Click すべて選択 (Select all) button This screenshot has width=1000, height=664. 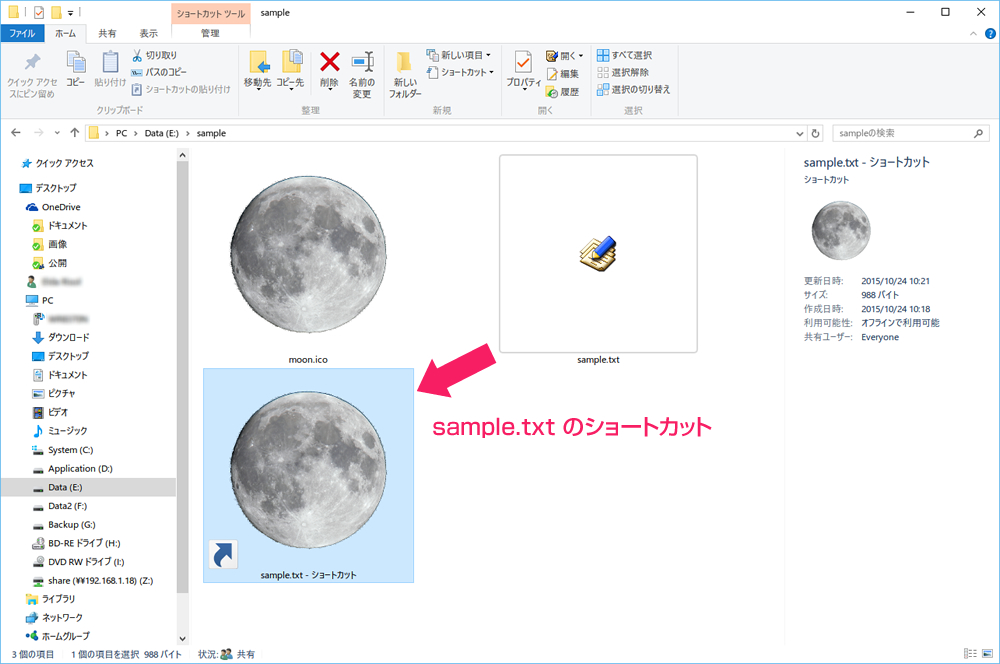(624, 55)
